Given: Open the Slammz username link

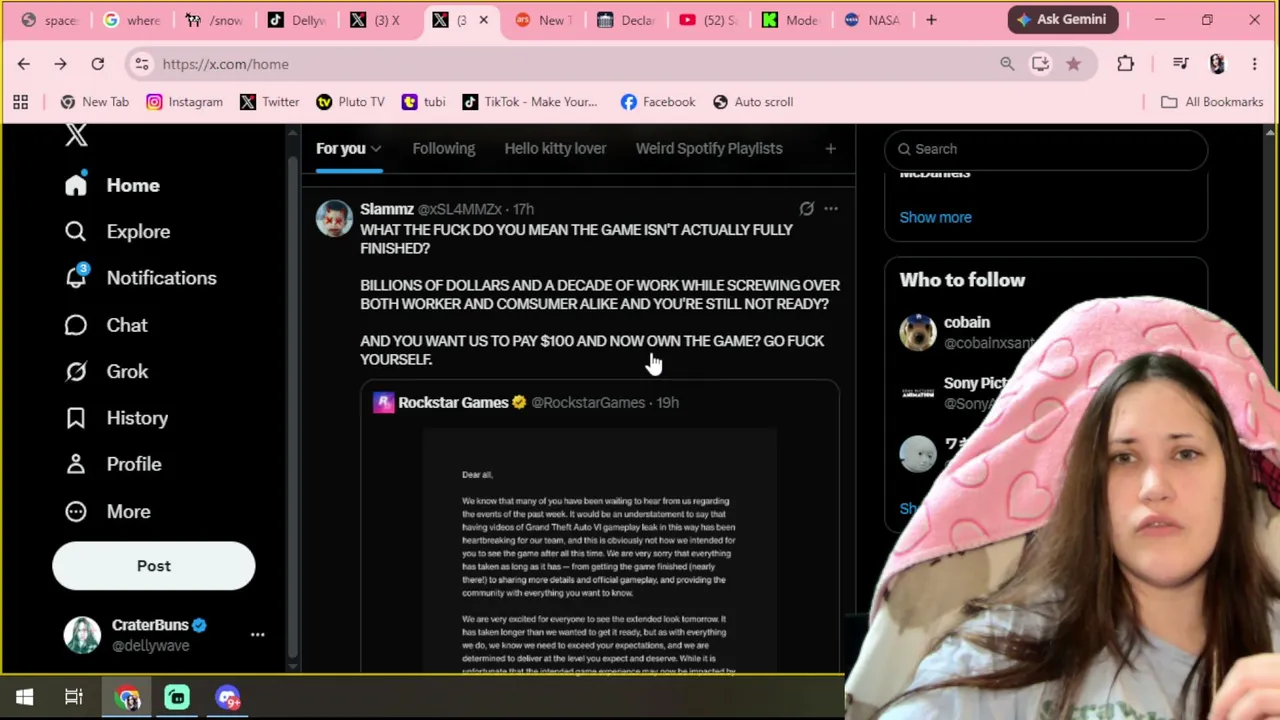Looking at the screenshot, I should click(x=387, y=209).
